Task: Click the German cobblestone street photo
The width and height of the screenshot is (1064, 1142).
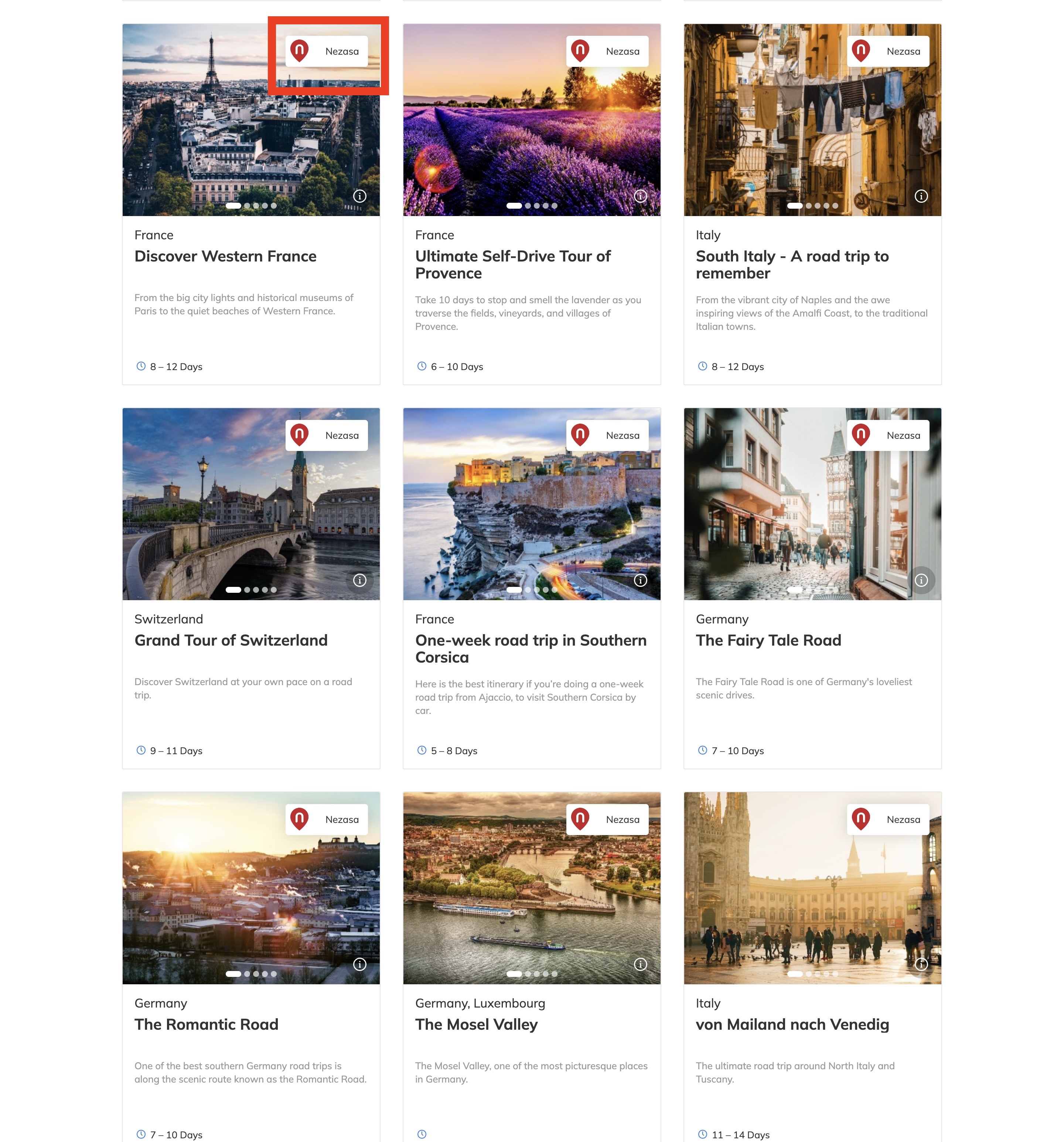Action: tap(812, 505)
